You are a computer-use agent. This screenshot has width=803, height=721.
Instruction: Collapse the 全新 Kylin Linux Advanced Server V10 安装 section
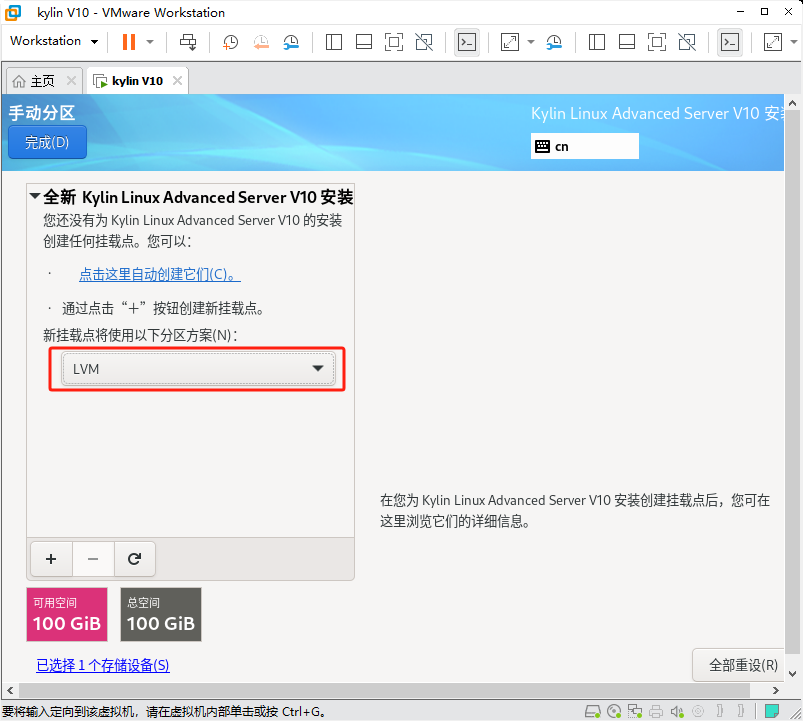(x=35, y=196)
